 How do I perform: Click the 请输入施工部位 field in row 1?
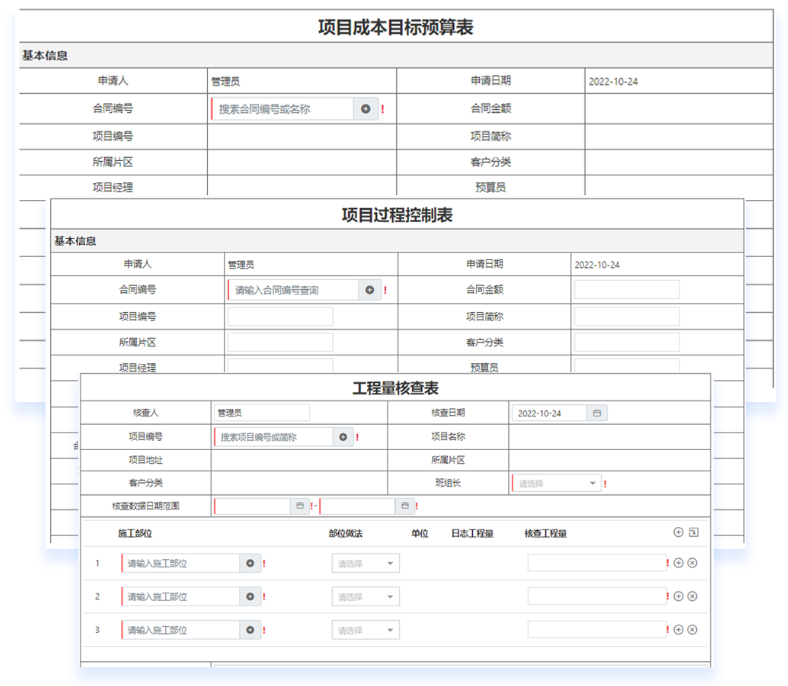[x=180, y=563]
